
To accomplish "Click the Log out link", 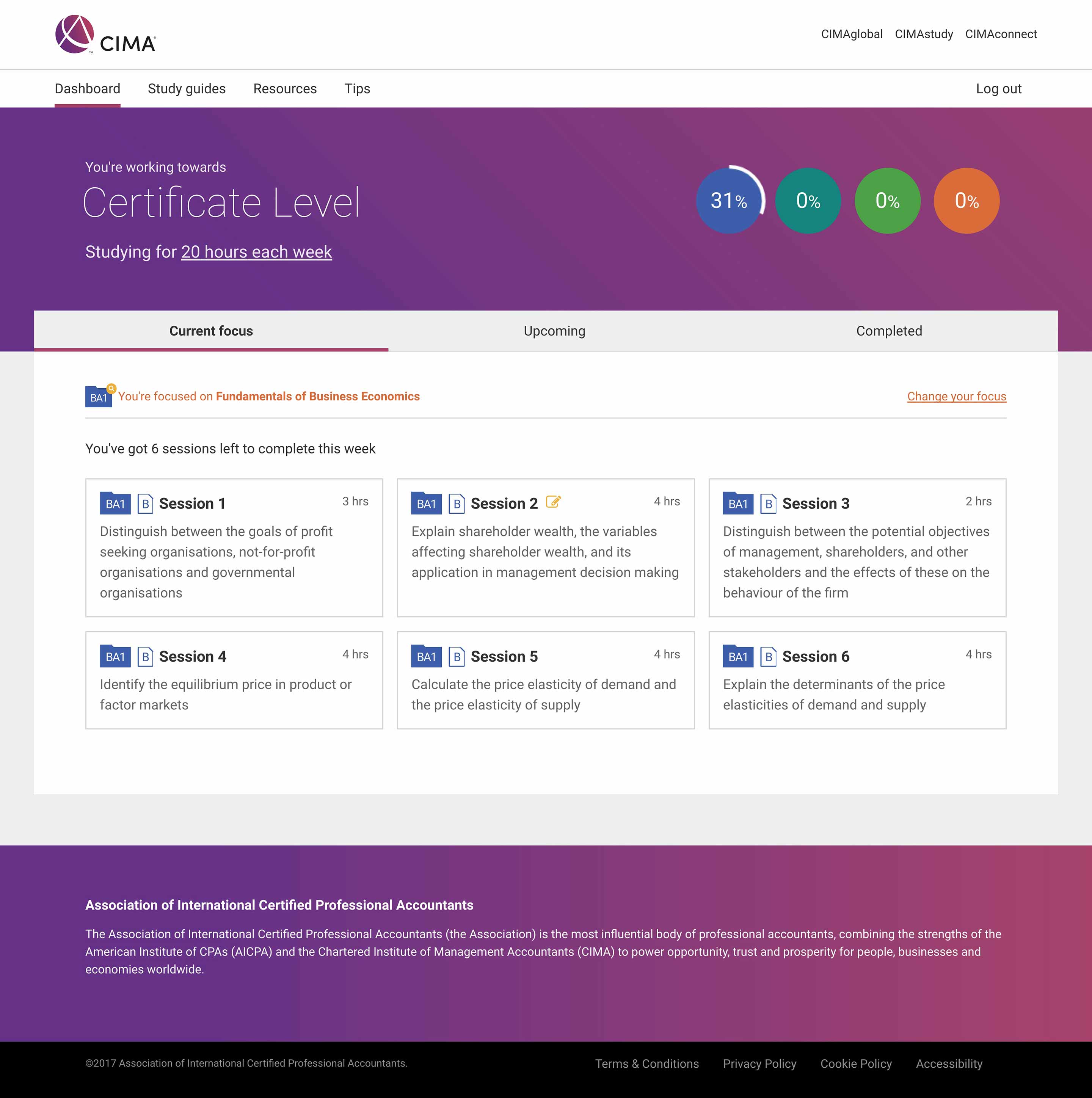I will tap(999, 89).
